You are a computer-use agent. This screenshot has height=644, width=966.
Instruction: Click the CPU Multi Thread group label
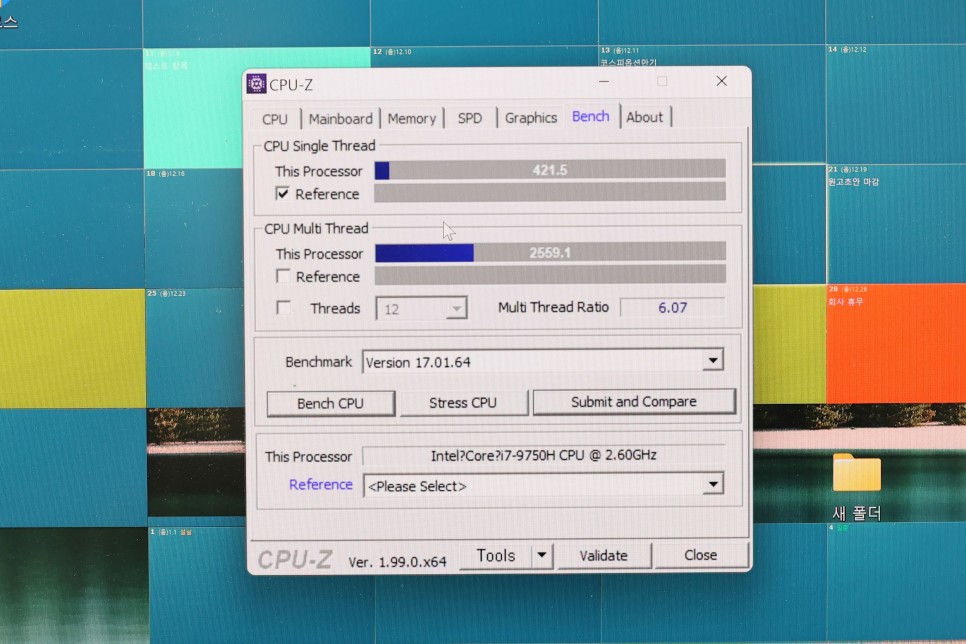pyautogui.click(x=316, y=229)
